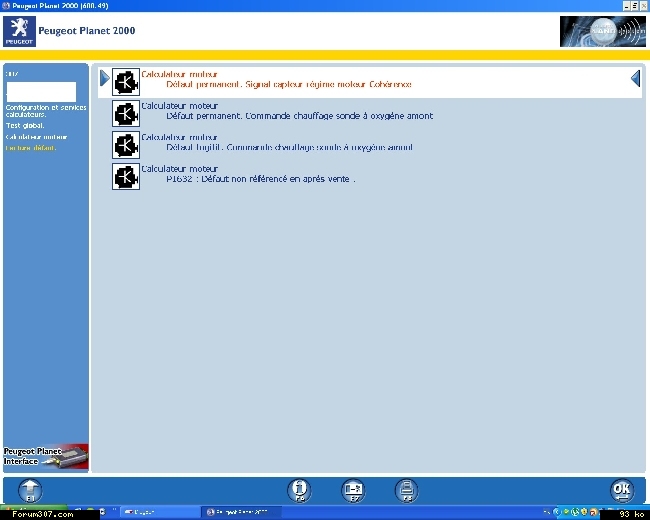Select engine icon of the P1632 fault row

(x=126, y=177)
